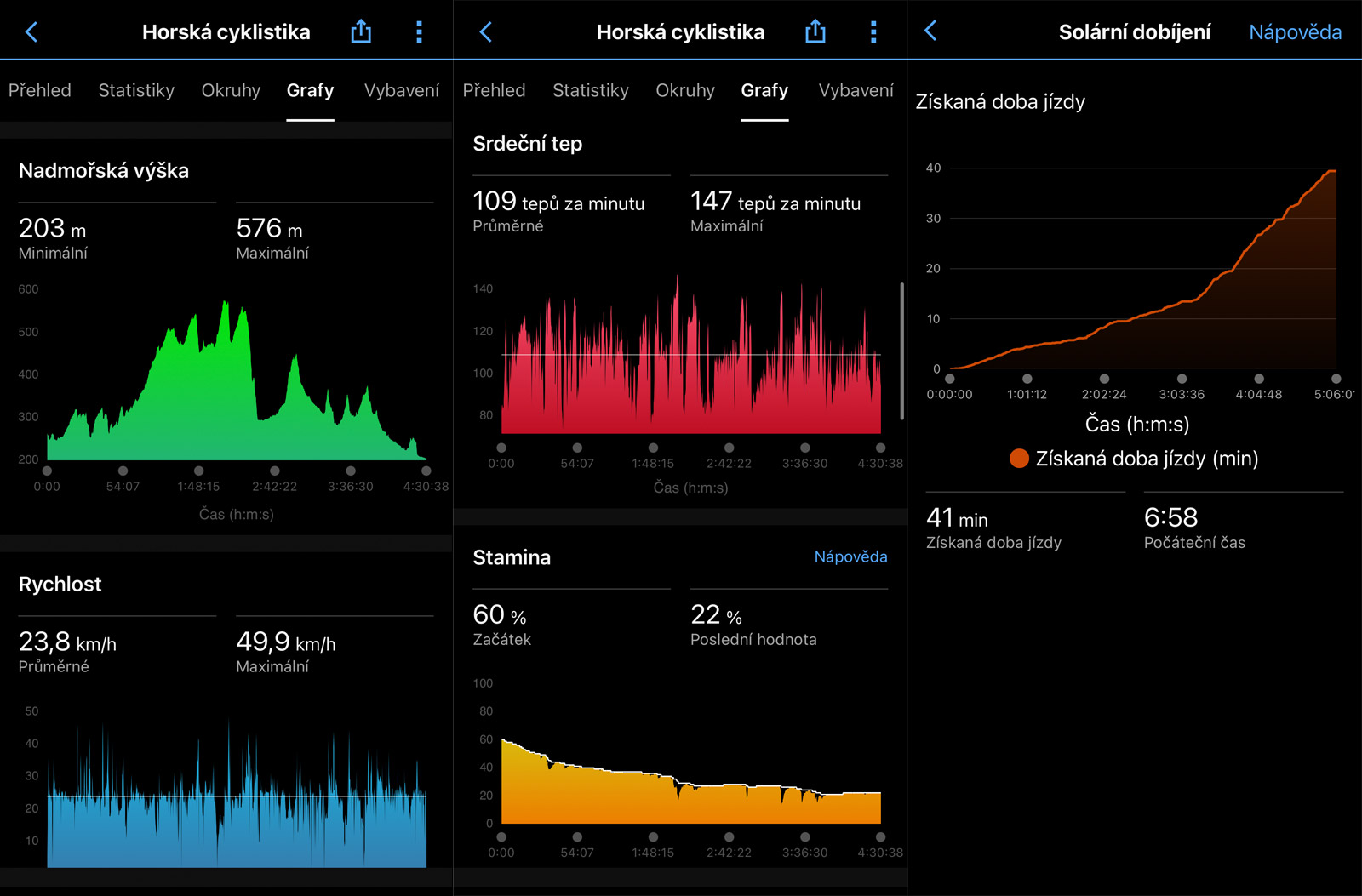Select Grafy tab in middle panel
Screen dimensions: 1362x896
pyautogui.click(x=764, y=90)
